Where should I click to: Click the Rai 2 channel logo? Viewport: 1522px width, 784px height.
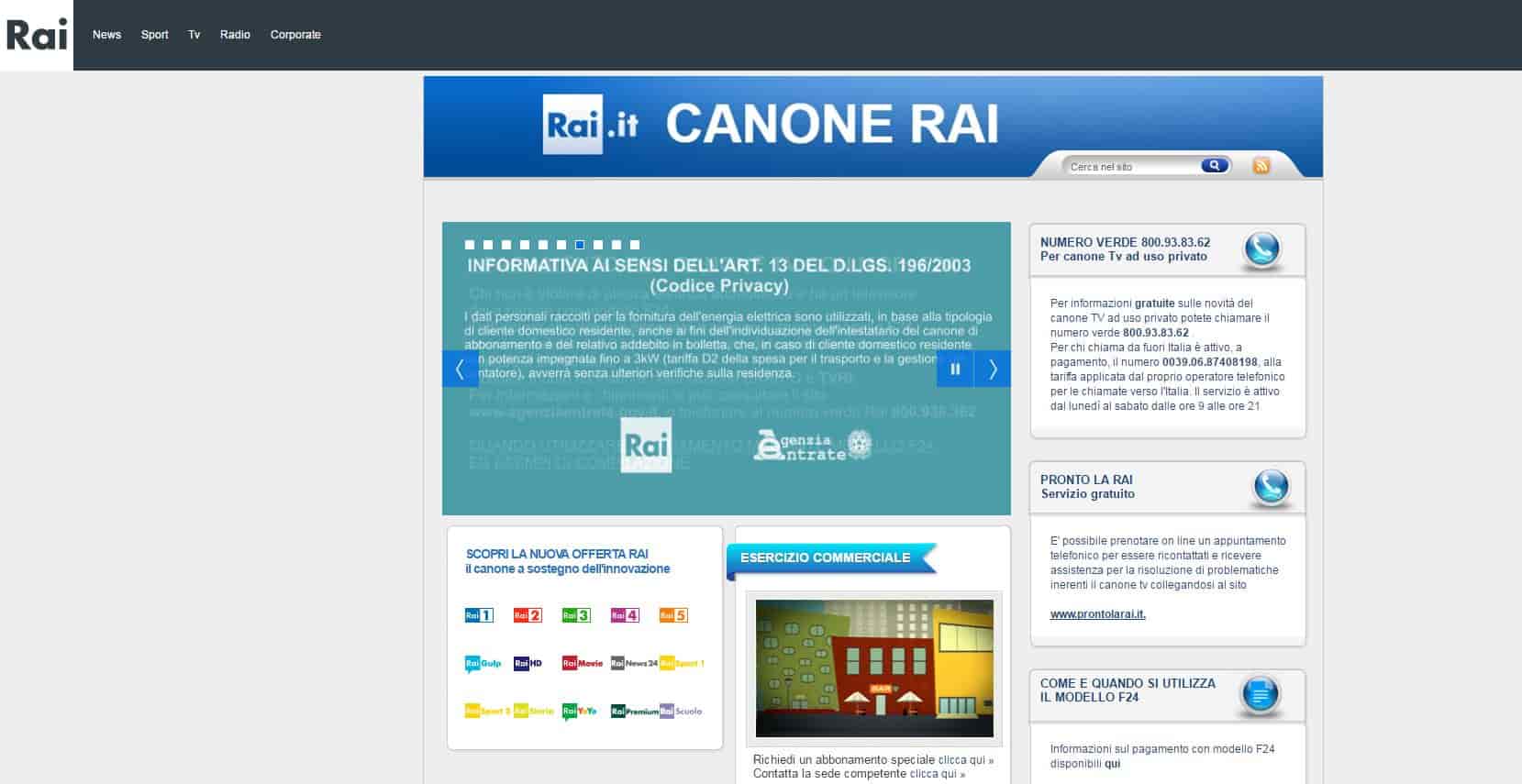(528, 615)
